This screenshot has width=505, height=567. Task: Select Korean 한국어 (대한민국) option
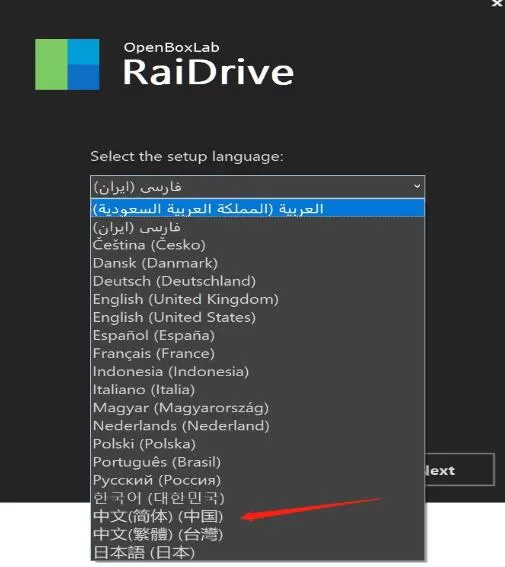point(258,498)
